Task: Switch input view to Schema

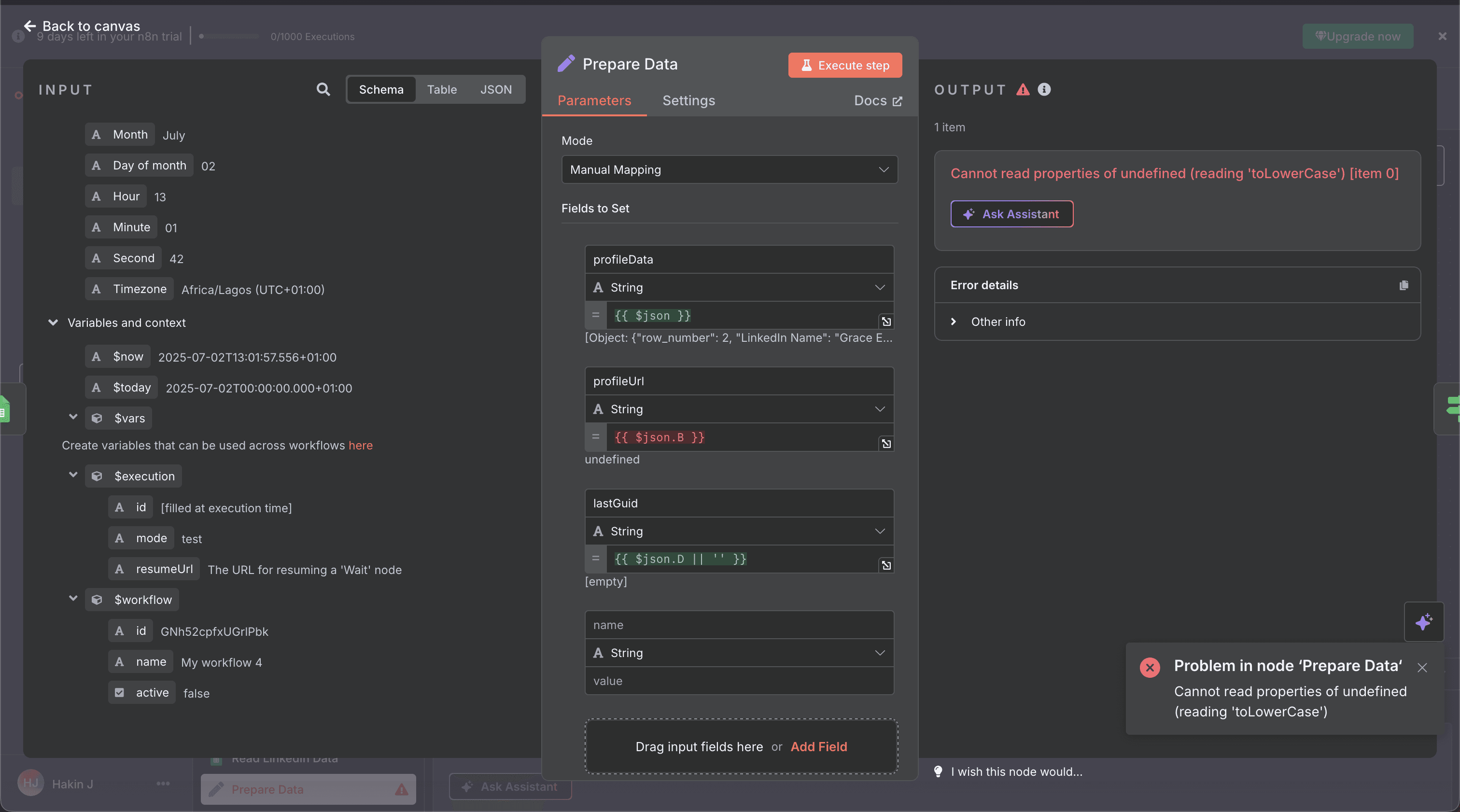Action: coord(381,89)
